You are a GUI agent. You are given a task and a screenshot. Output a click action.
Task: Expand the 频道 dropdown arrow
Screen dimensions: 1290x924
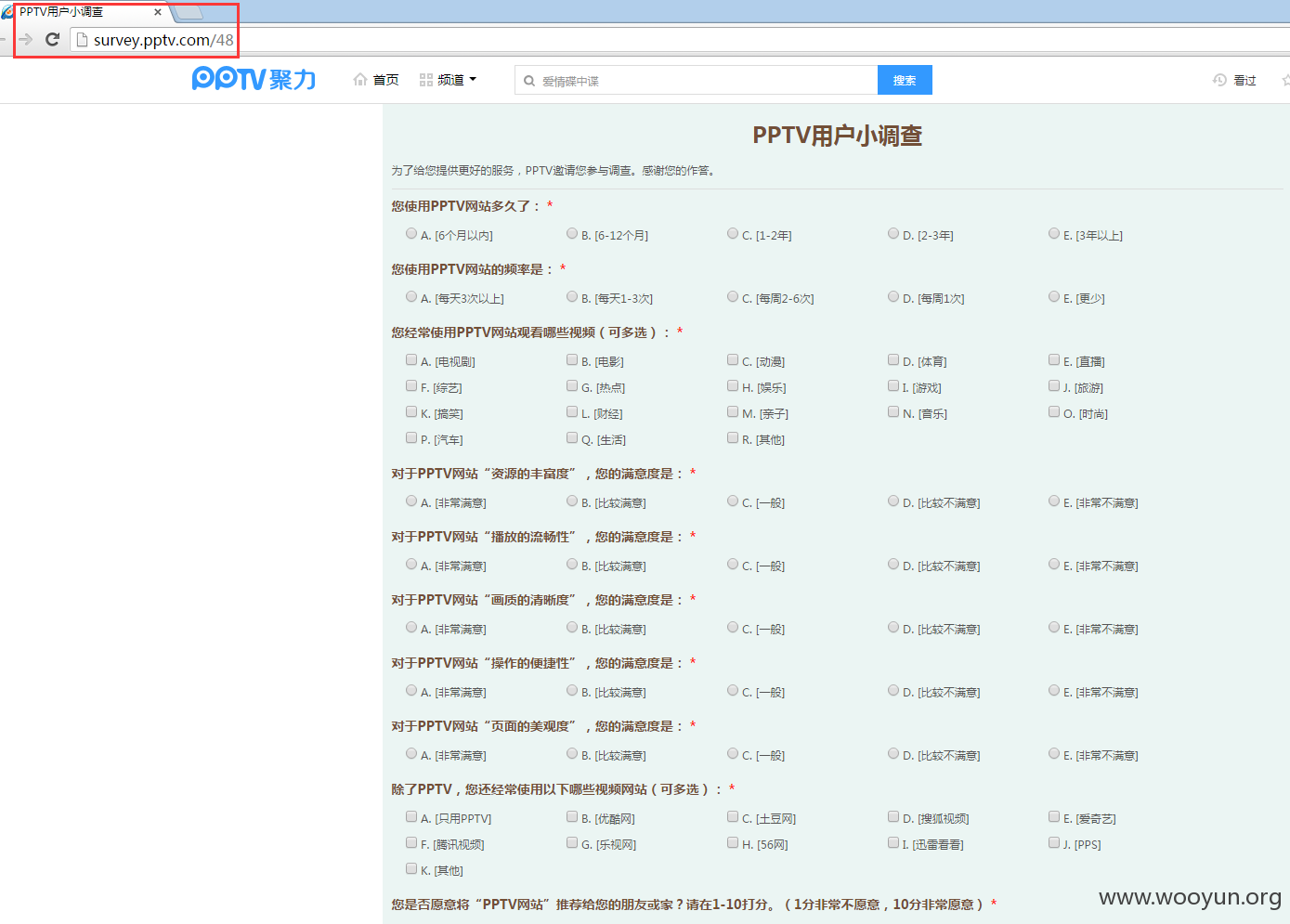[x=473, y=80]
